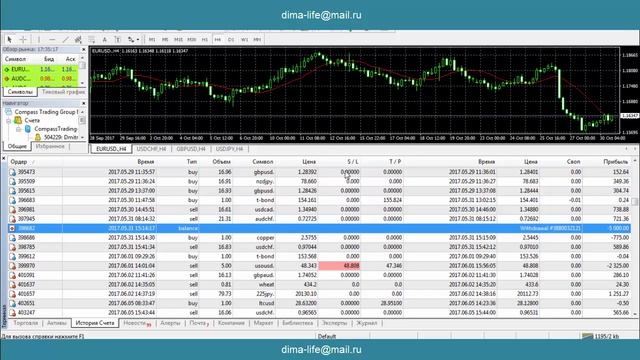Sort history by Тип column header
This screenshot has width=640, height=360.
tap(192, 162)
